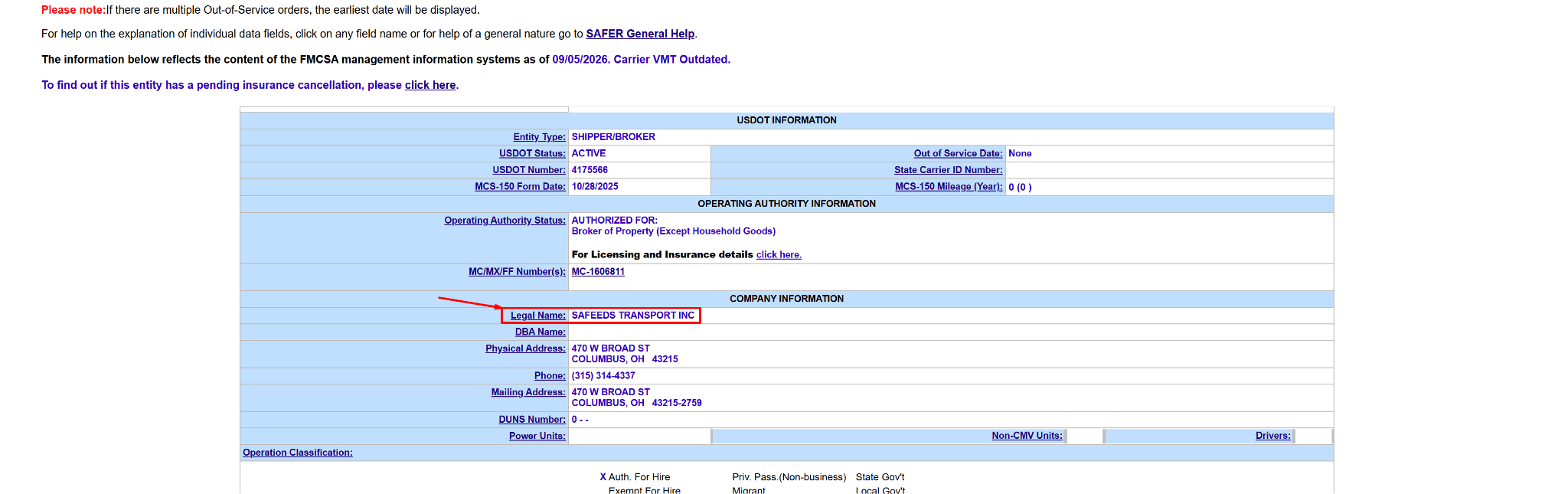
Task: Open the Power Units field help
Action: pyautogui.click(x=537, y=436)
